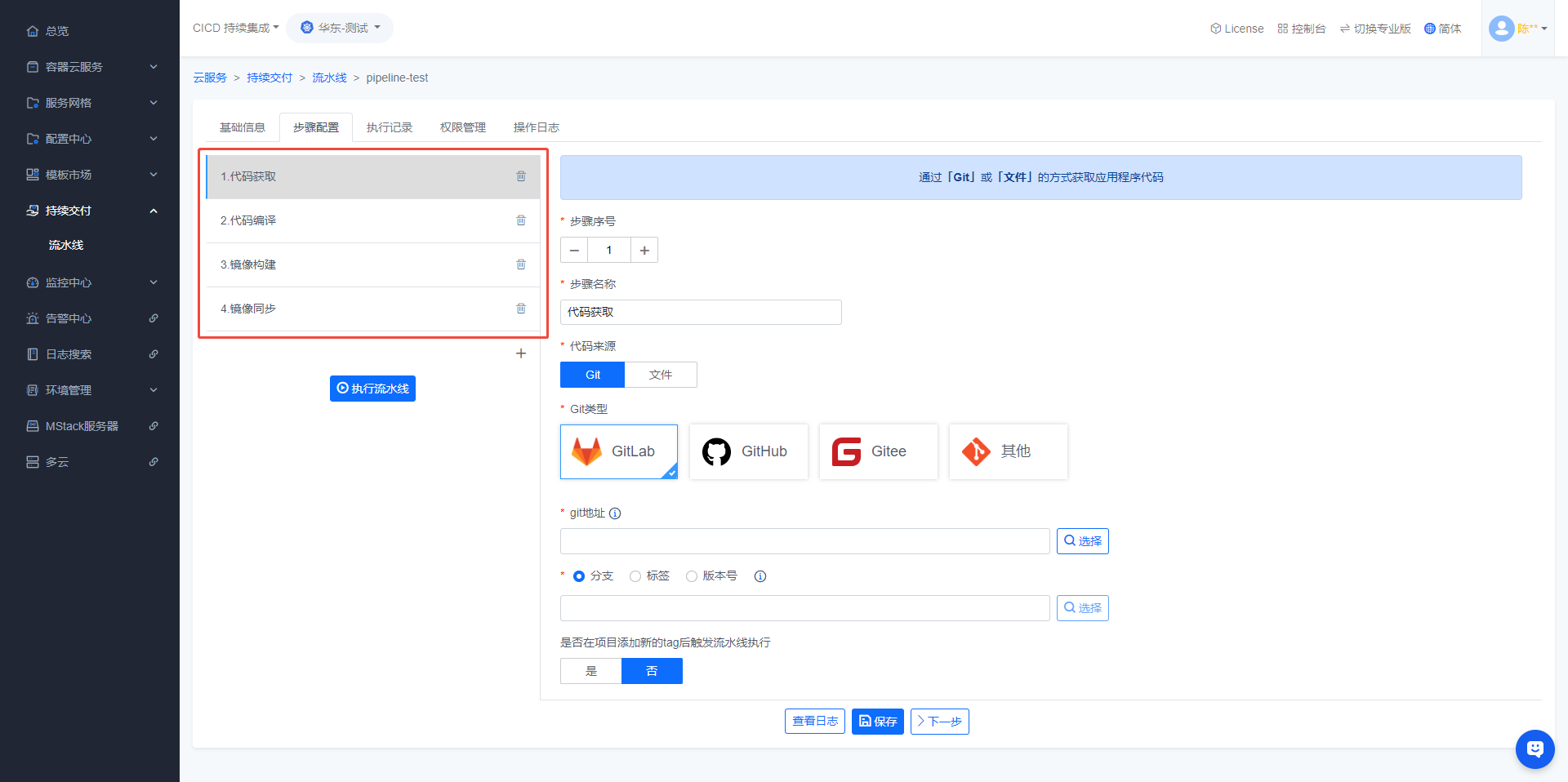Open the CICD 持续集成 dropdown
Viewport: 1568px width, 782px height.
(235, 28)
